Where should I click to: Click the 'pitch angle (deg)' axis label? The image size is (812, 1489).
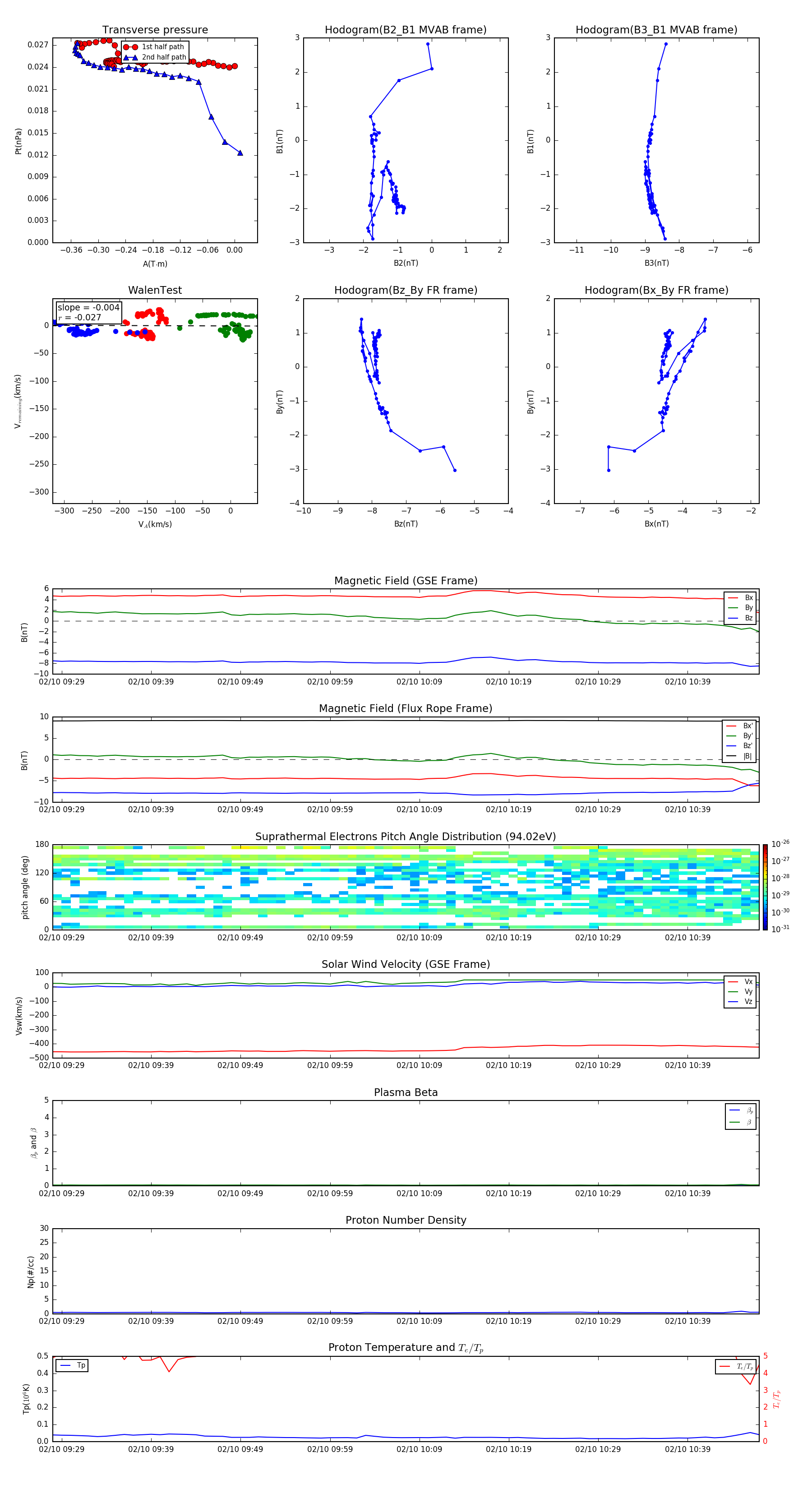point(25,887)
